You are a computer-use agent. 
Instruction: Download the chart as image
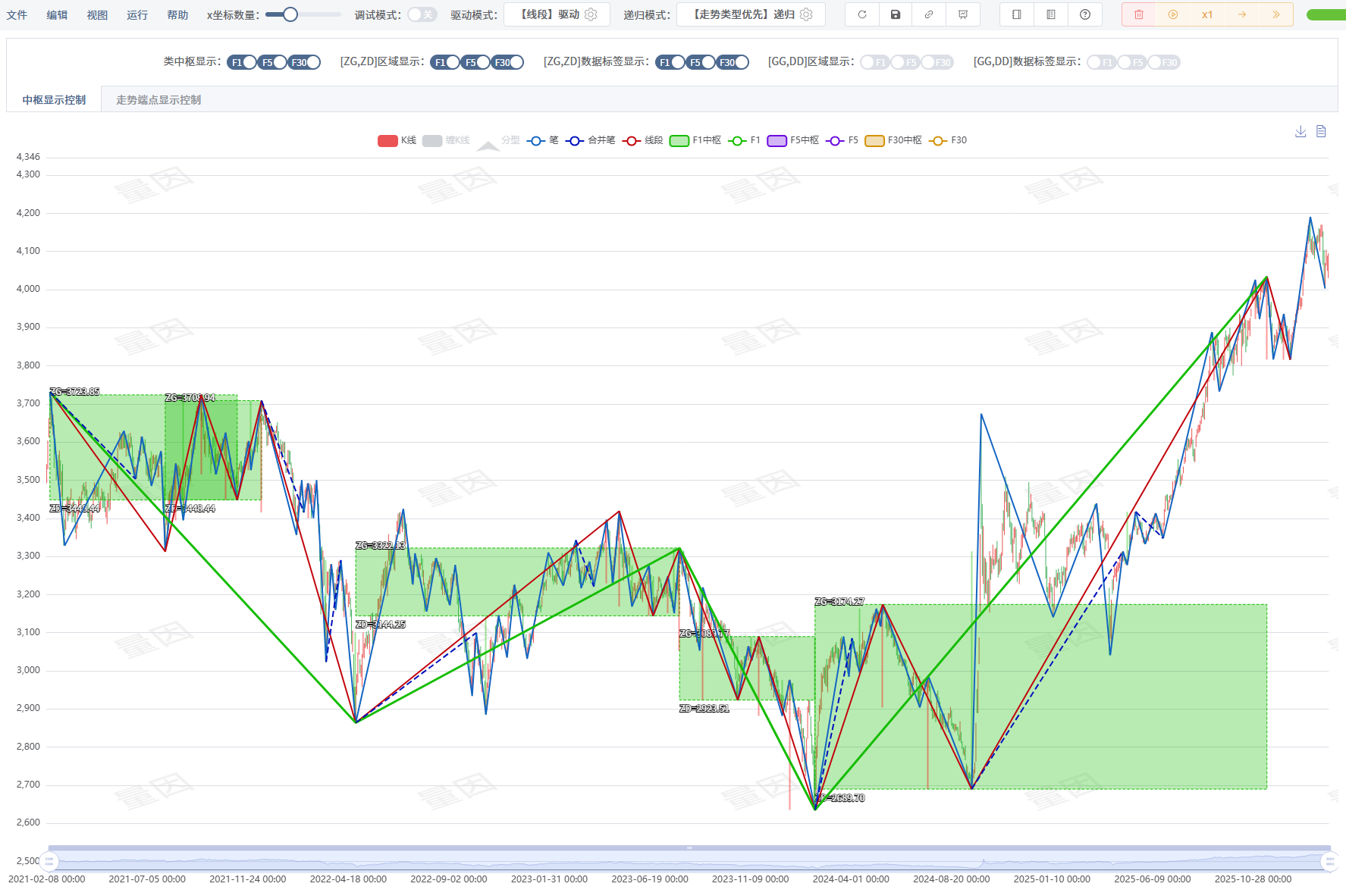(1301, 132)
